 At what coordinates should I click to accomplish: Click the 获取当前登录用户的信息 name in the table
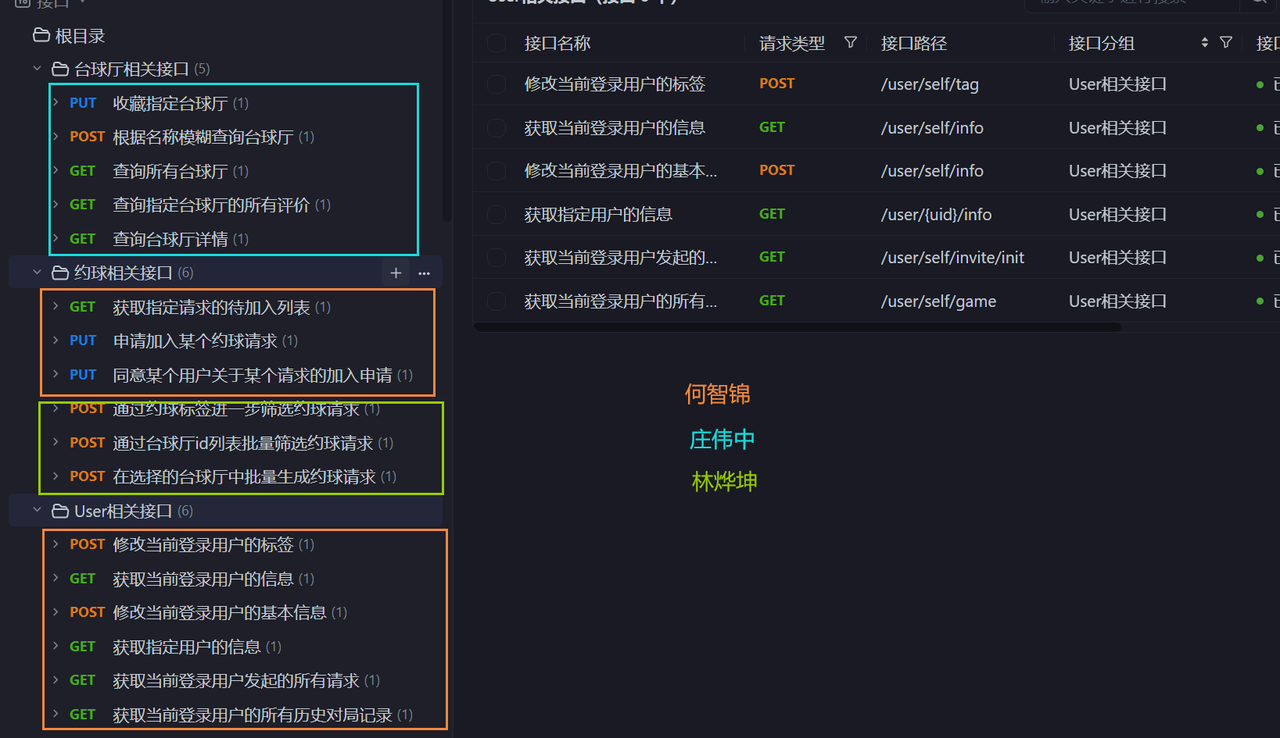pyautogui.click(x=615, y=128)
